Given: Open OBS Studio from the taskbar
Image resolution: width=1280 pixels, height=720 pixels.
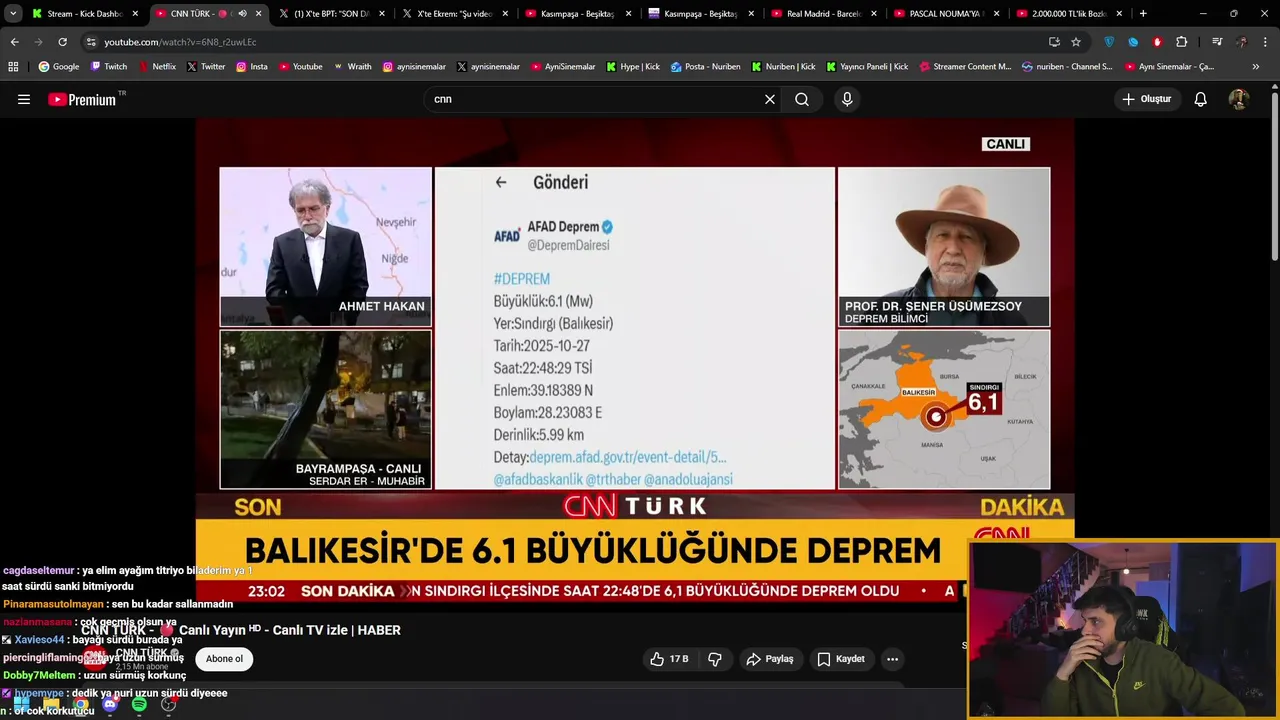Looking at the screenshot, I should [168, 704].
